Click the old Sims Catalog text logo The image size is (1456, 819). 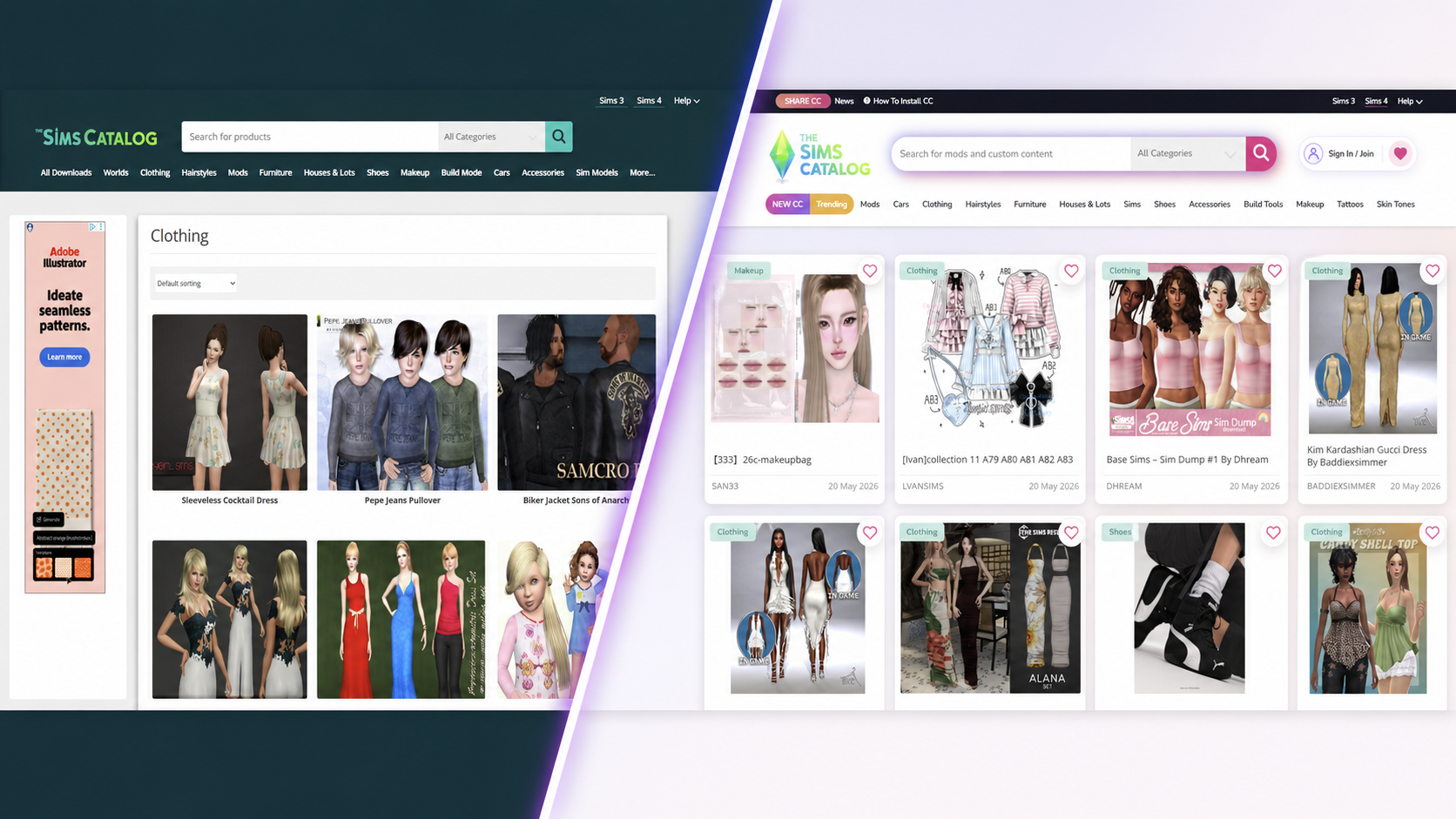[96, 137]
